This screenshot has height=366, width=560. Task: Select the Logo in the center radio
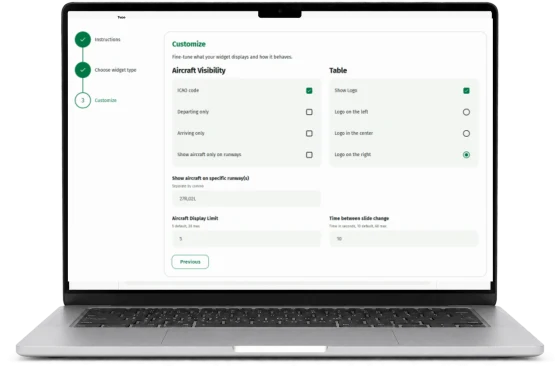click(x=466, y=134)
